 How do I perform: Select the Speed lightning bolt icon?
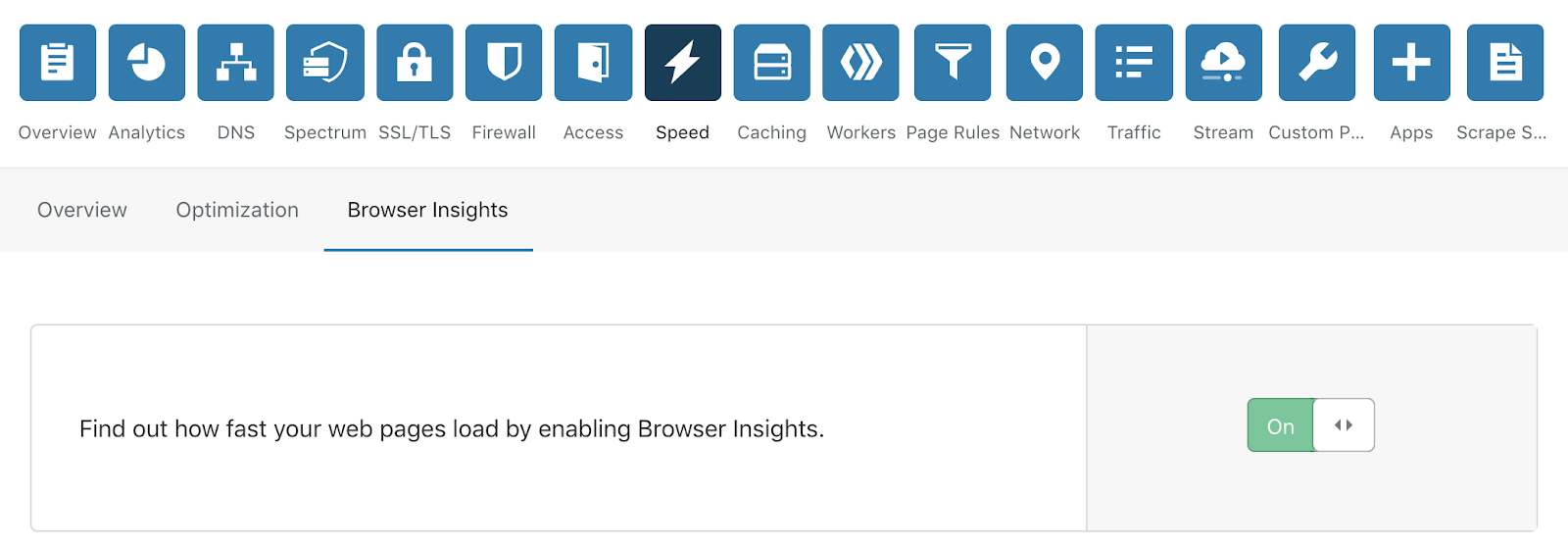683,63
